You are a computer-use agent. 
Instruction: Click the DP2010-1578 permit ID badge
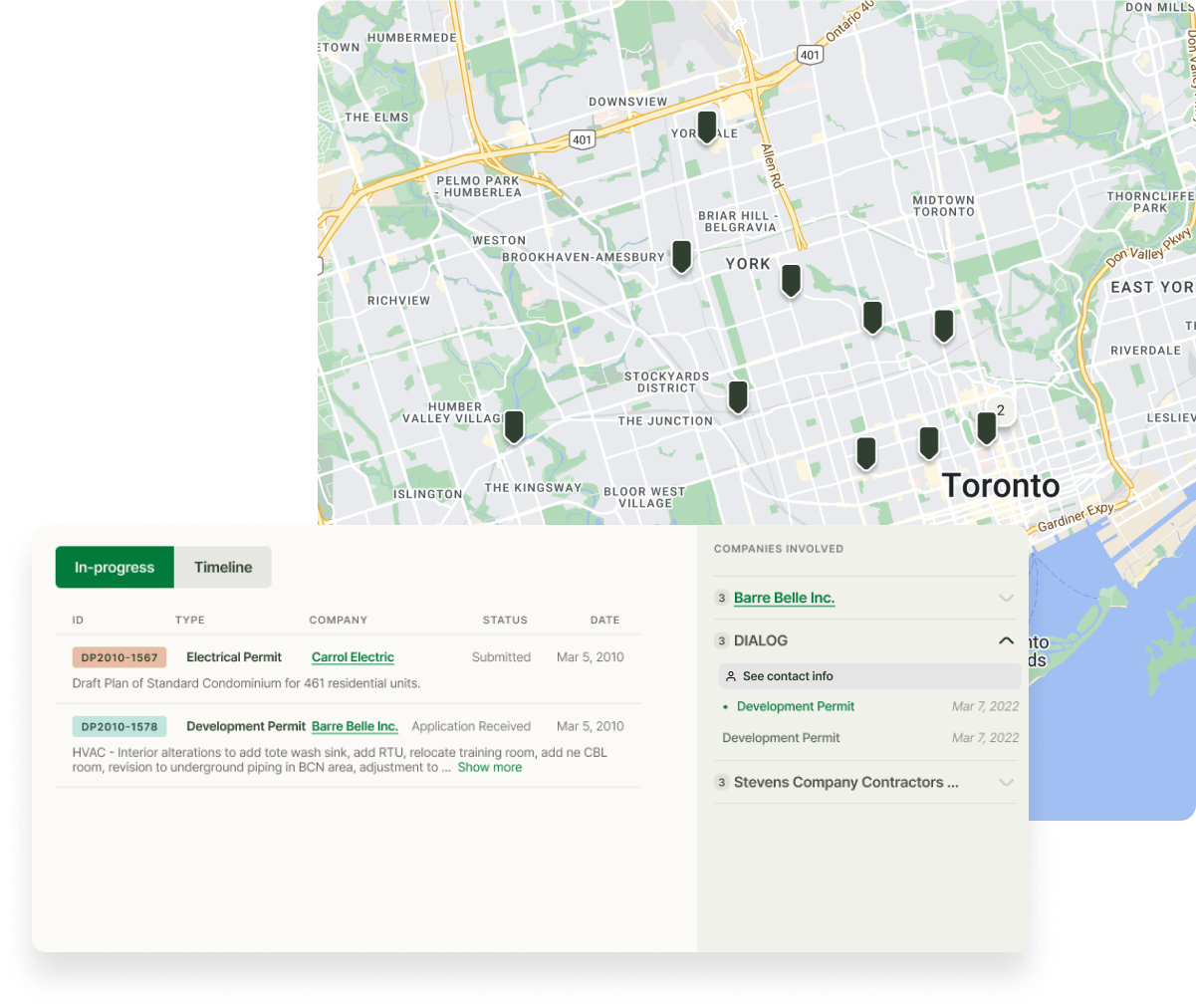[x=120, y=726]
